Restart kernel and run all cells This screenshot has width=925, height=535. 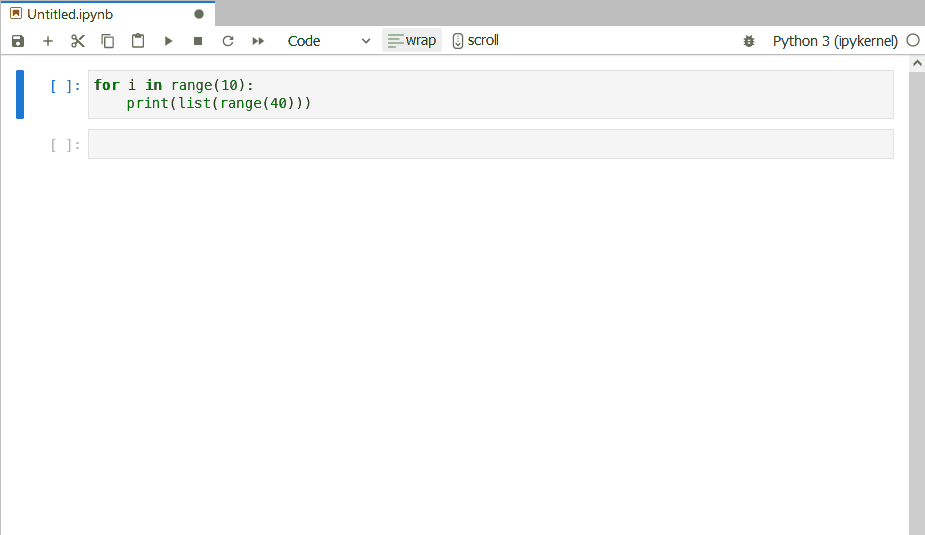point(258,41)
